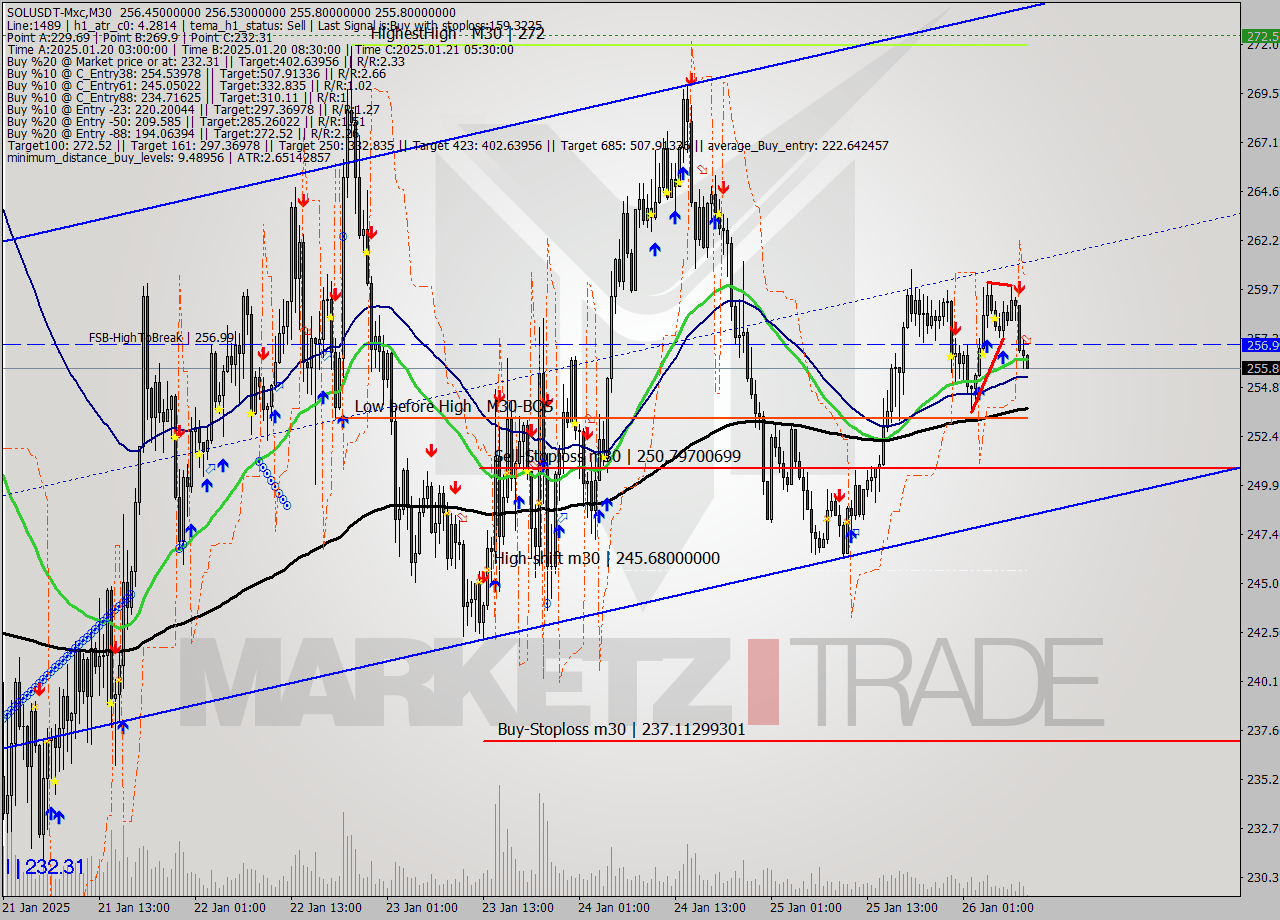Click the 'Sell-Stoploss m30 | 250.79700699' label
Screen dimensions: 1280x920
tap(617, 456)
